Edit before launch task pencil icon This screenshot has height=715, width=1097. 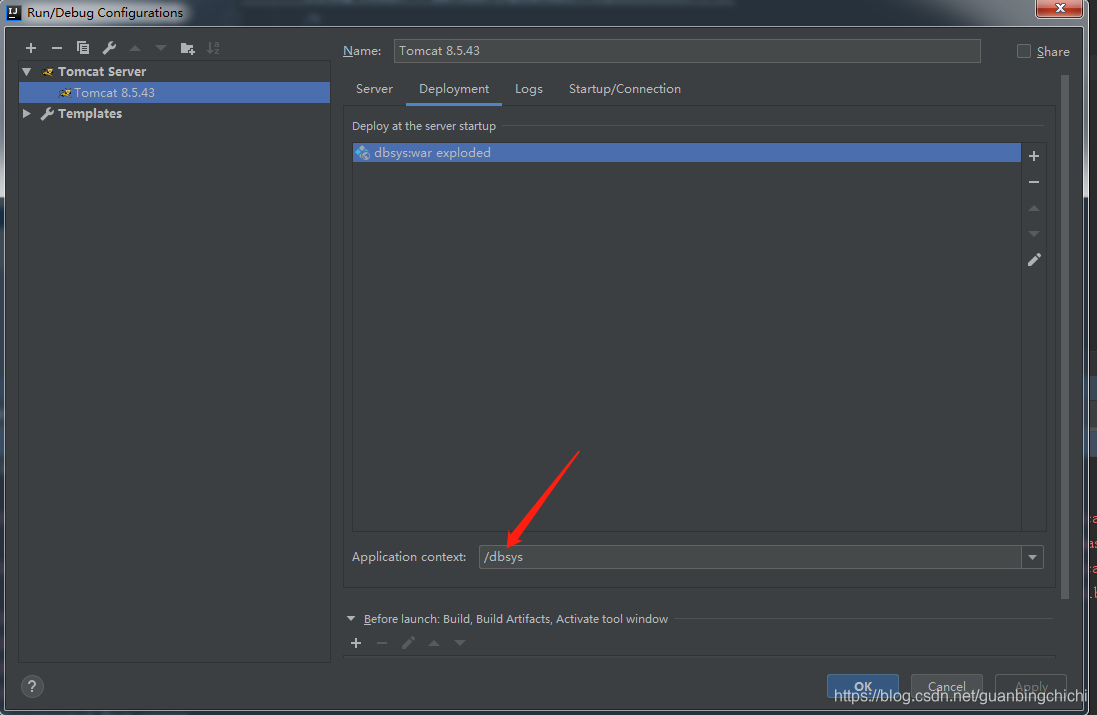coord(408,642)
